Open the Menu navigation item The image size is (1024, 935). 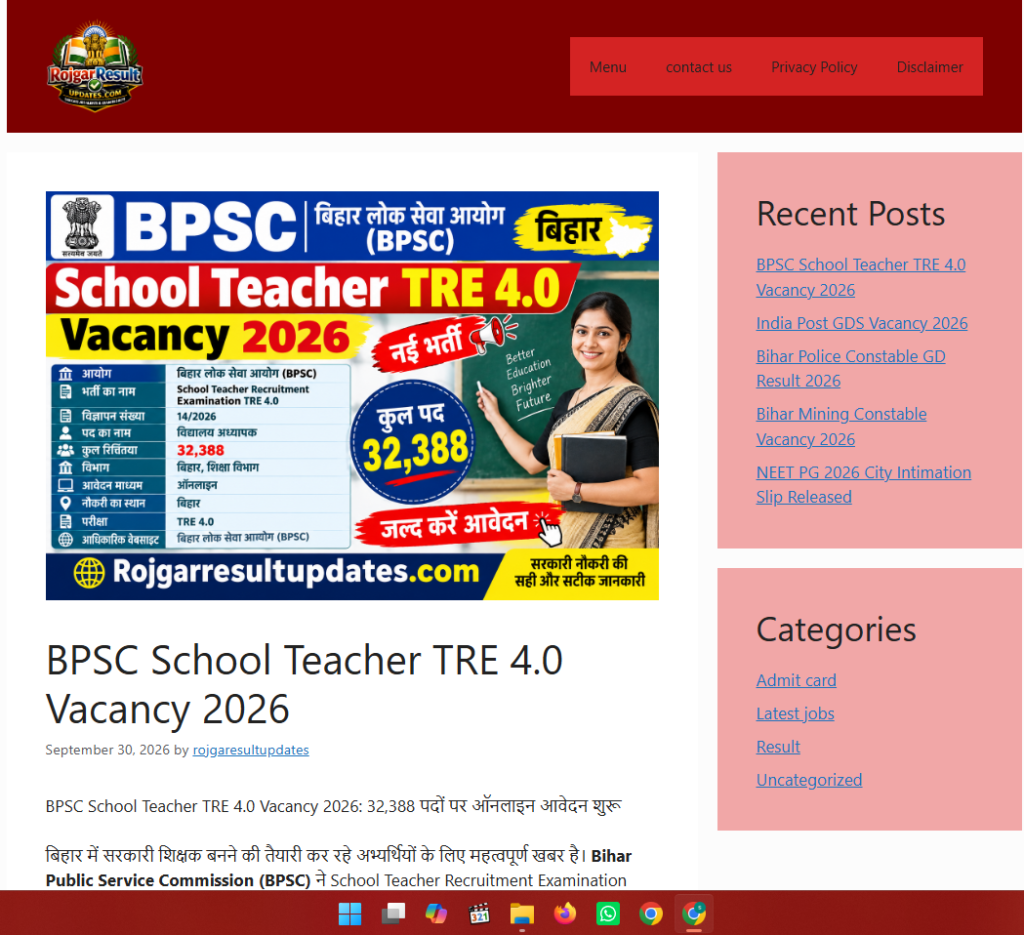[x=608, y=67]
